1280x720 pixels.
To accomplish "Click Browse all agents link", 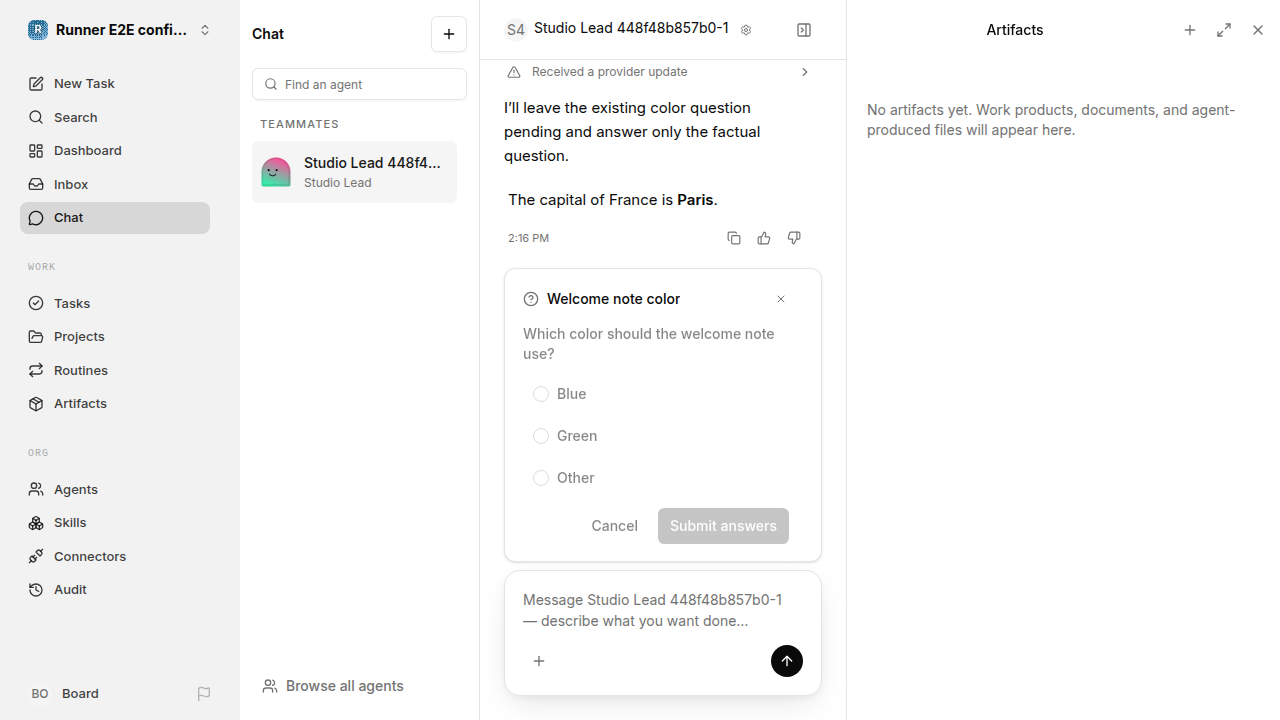I will pyautogui.click(x=333, y=686).
